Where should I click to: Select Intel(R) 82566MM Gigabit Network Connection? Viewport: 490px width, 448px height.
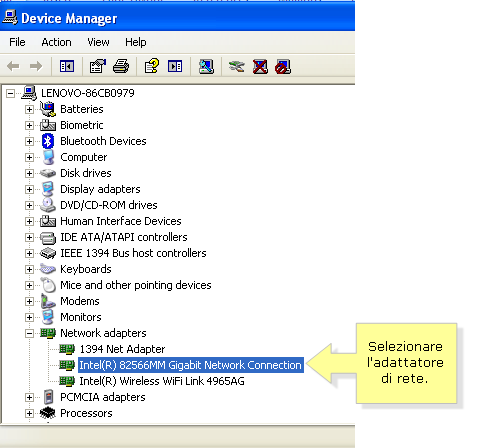(x=191, y=365)
